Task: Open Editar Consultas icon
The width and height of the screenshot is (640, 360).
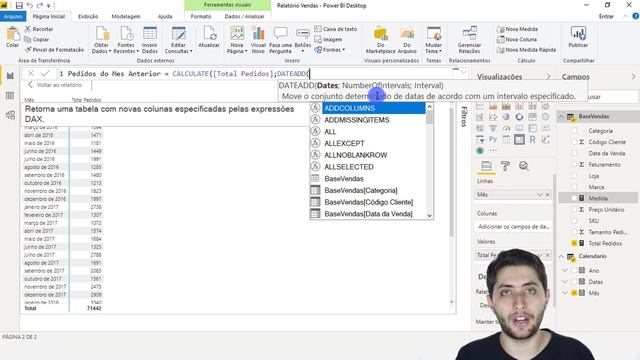Action: point(178,34)
